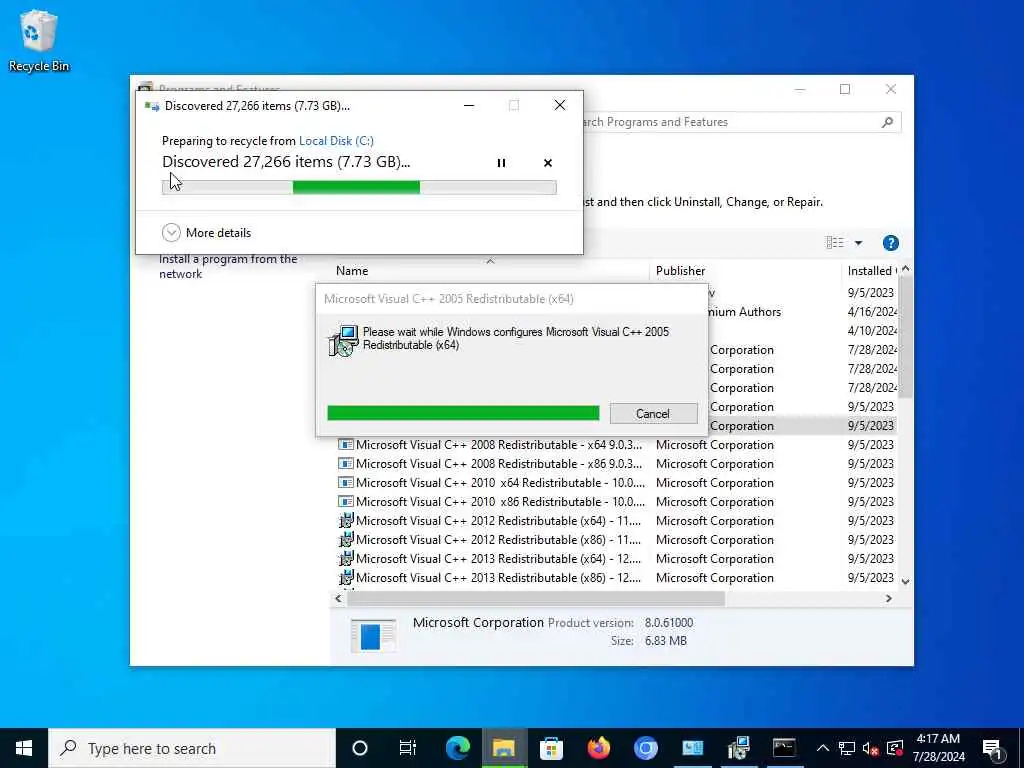Open Cortana from the taskbar circle

point(360,748)
